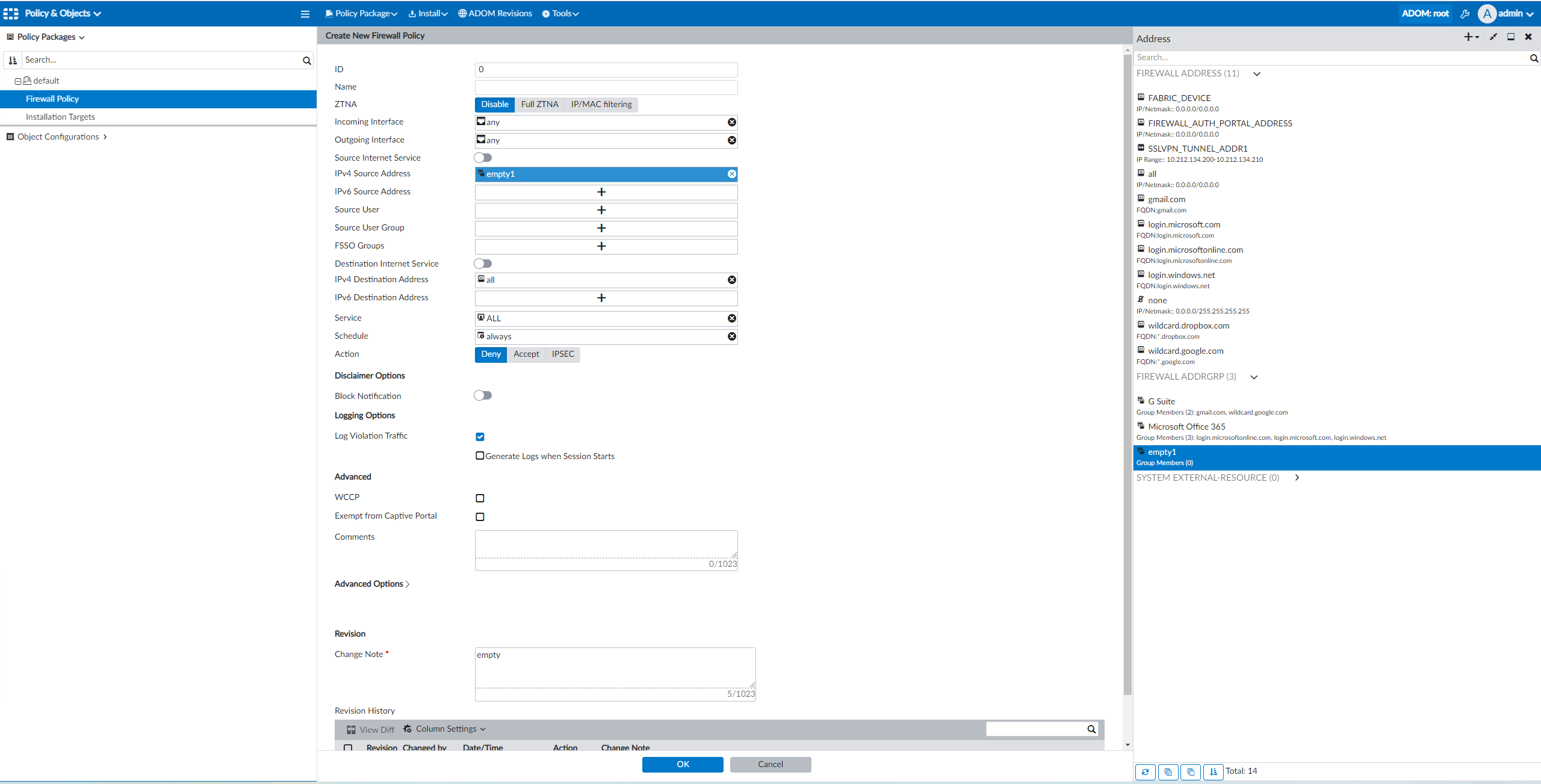Click the collapse arrows icon in the Address header
The height and width of the screenshot is (784, 1541).
pyautogui.click(x=1493, y=37)
